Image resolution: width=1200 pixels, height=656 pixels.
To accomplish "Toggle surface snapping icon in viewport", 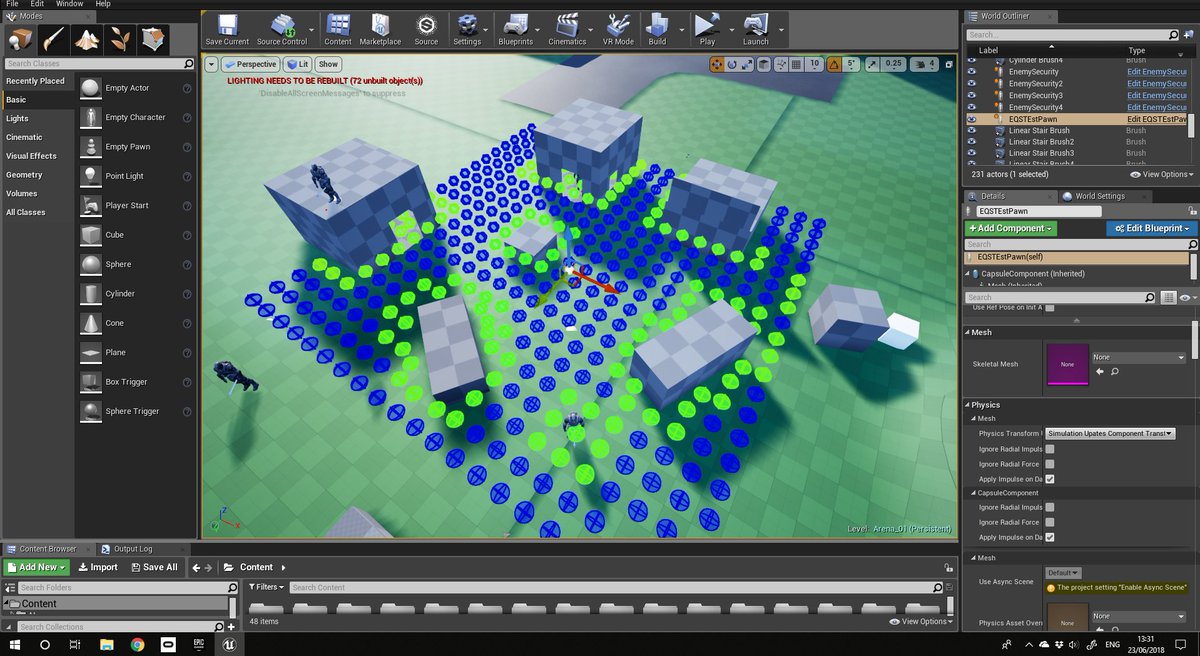I will coord(779,64).
